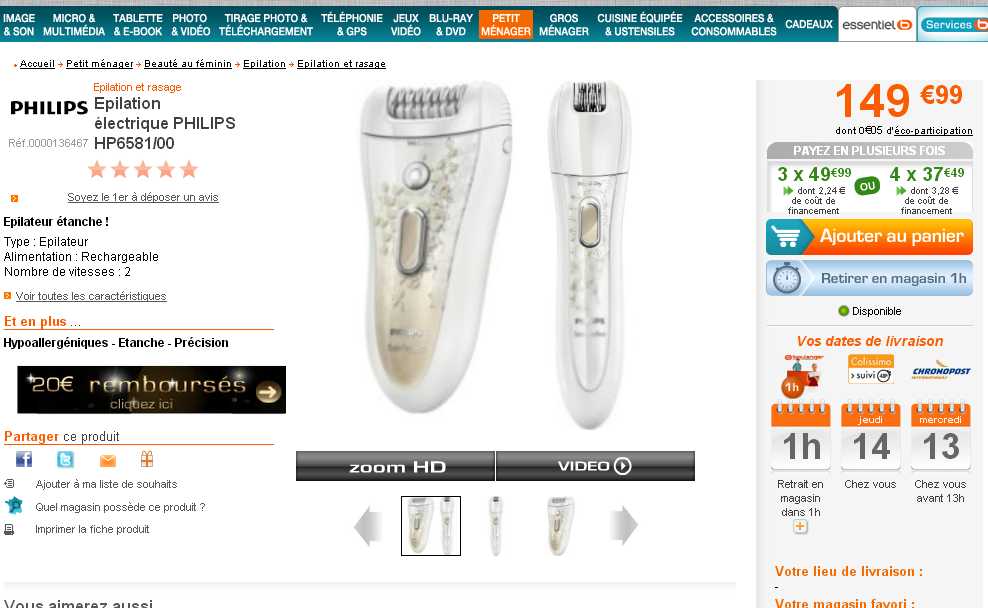Open the Gros Ménager menu tab
988x608 pixels.
pos(564,25)
